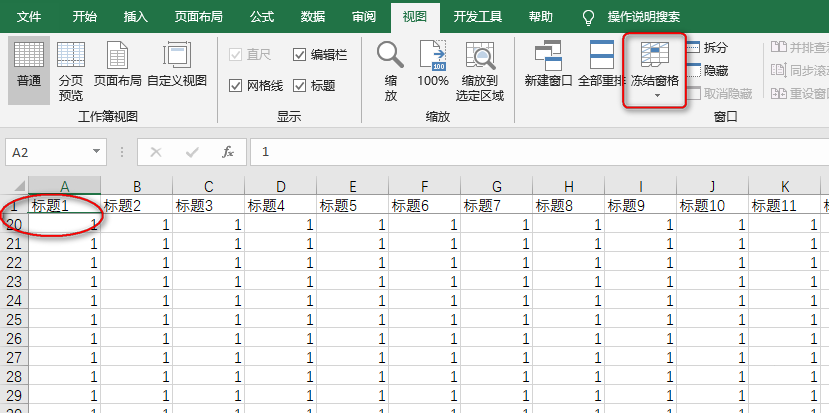Screen dimensions: 829x413
Task: Open Page Break Preview (分页预览)
Action: click(x=71, y=71)
